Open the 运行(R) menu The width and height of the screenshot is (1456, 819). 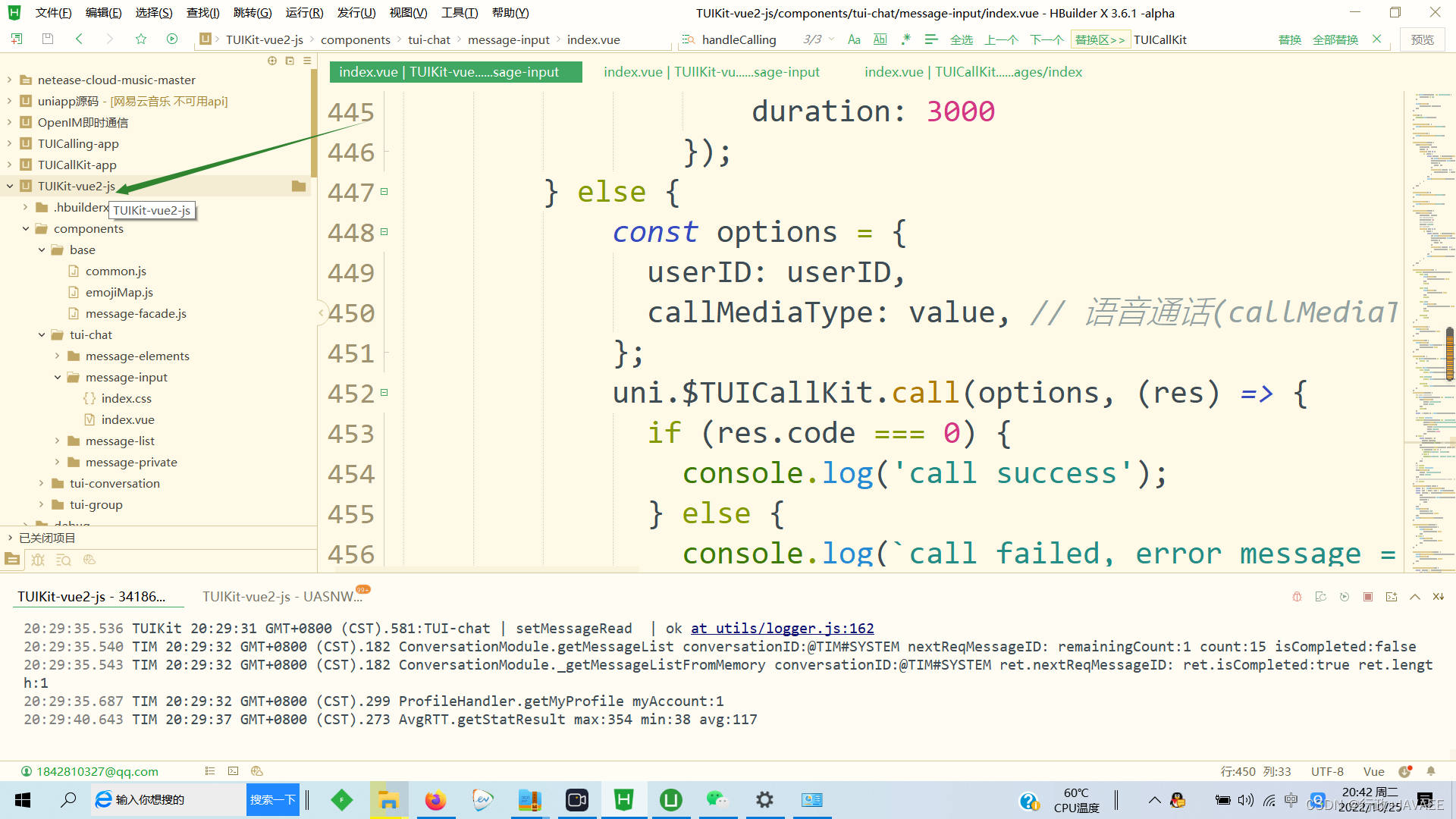point(304,13)
